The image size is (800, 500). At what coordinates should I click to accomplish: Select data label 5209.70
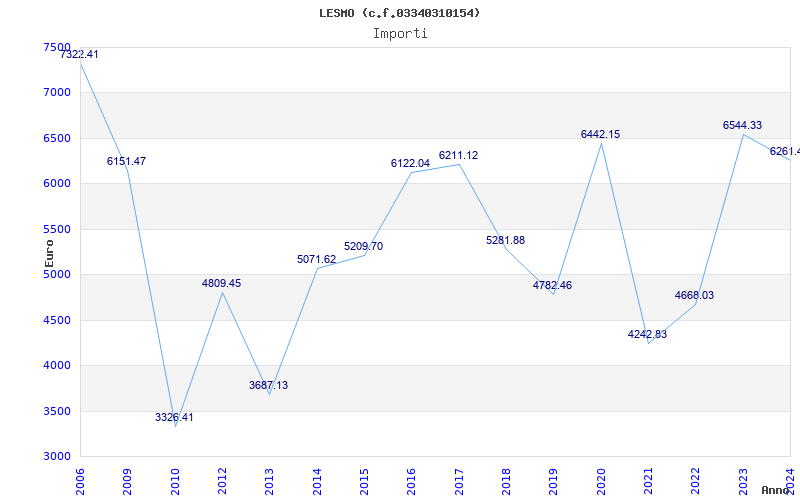coord(363,246)
